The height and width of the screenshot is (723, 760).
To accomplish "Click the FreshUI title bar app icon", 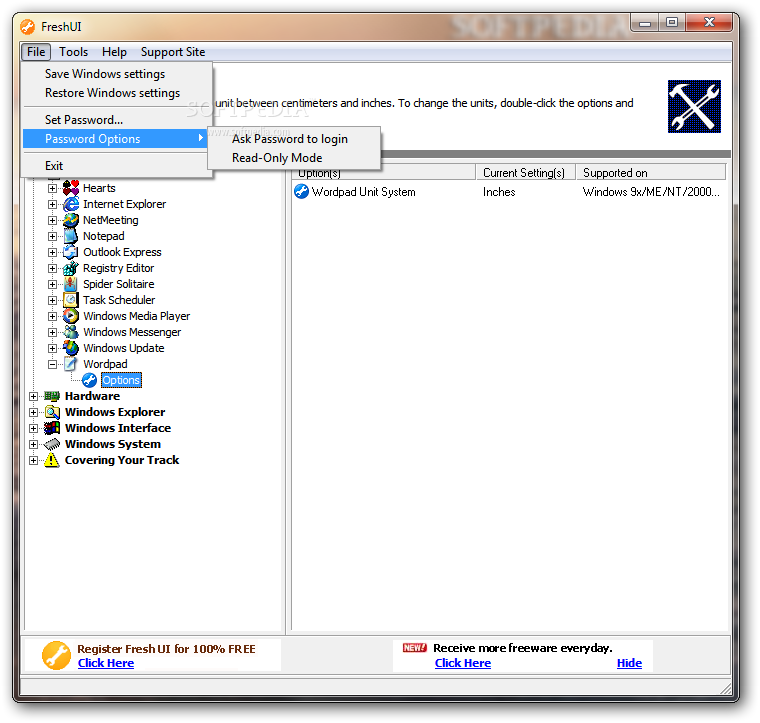I will click(x=28, y=27).
